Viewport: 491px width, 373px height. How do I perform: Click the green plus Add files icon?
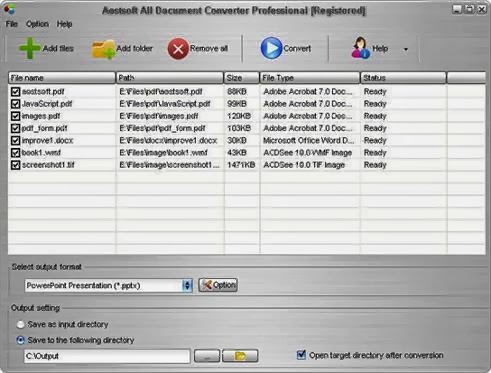(30, 49)
